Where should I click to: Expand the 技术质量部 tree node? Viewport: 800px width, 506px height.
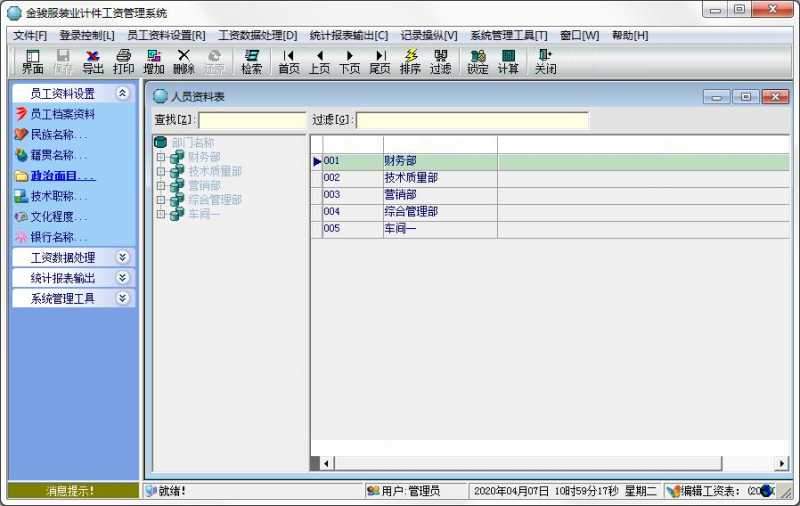point(161,171)
